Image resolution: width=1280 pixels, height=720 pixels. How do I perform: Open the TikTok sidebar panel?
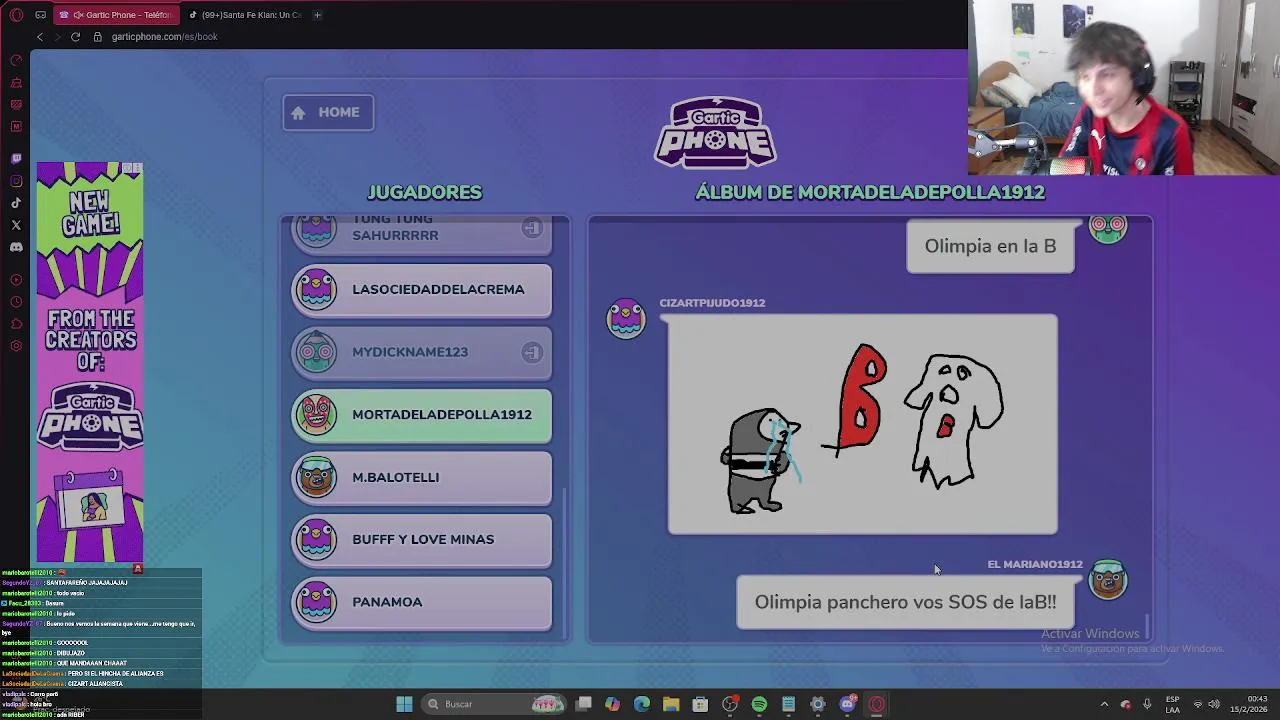click(16, 203)
